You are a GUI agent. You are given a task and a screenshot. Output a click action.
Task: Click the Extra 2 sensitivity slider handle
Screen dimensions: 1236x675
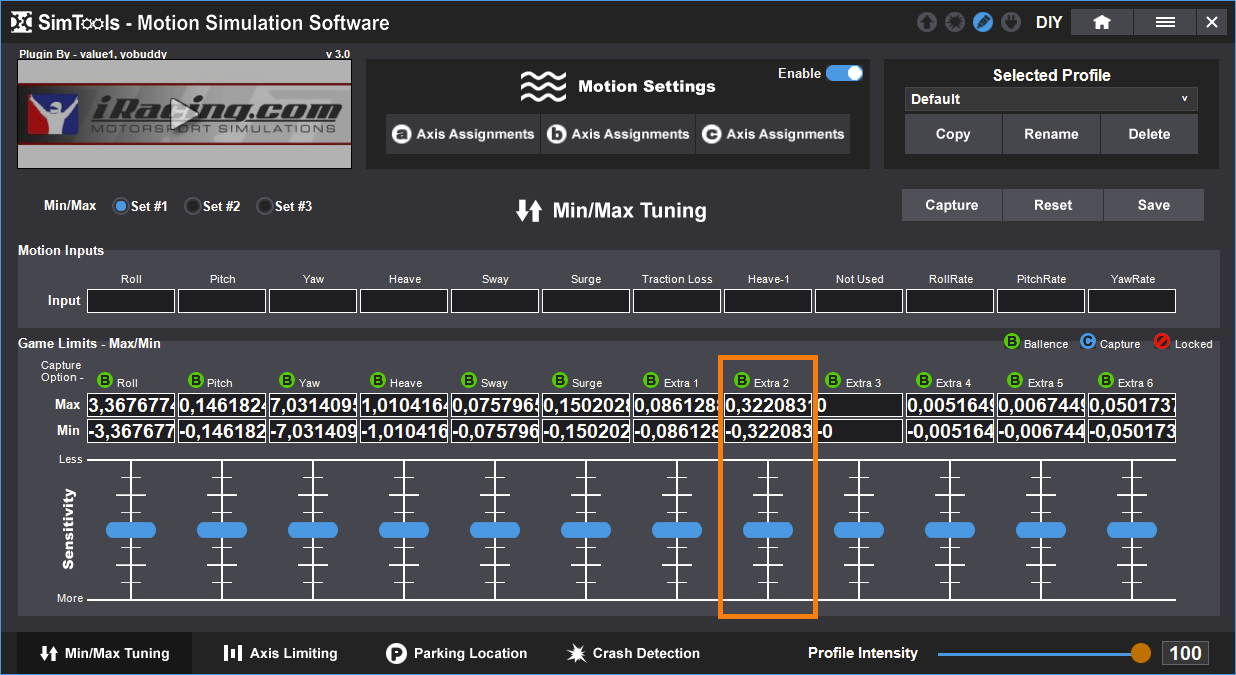(768, 529)
